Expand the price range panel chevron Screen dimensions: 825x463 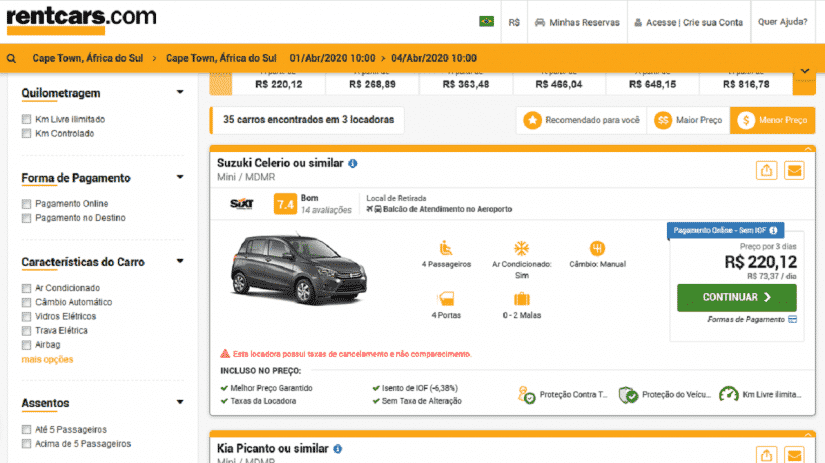(804, 71)
